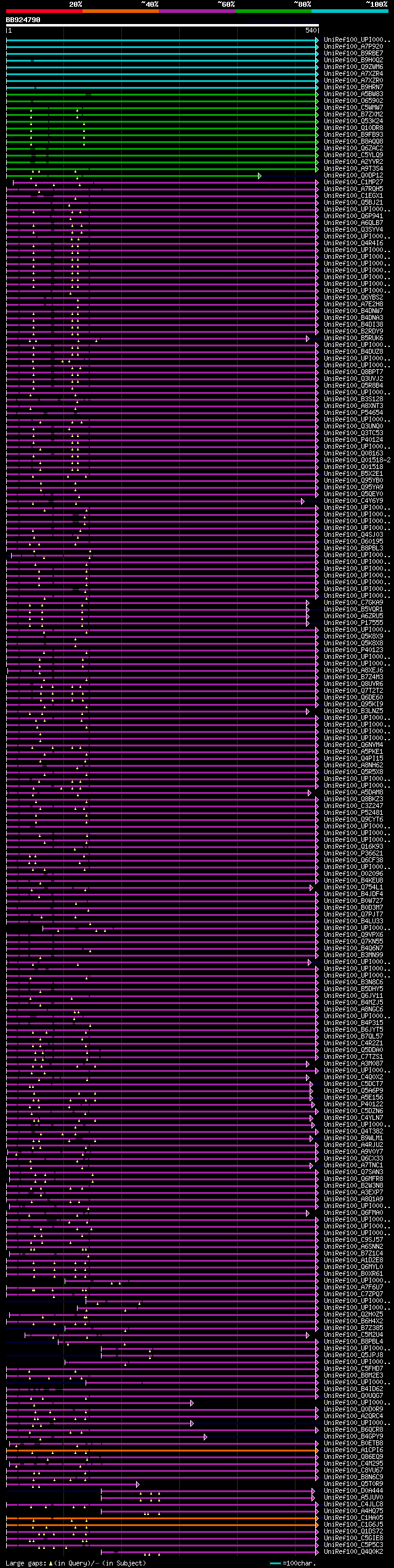Click the hit label UniRef100_Q10DR8
Screen dimensions: 394x1568
click(353, 128)
